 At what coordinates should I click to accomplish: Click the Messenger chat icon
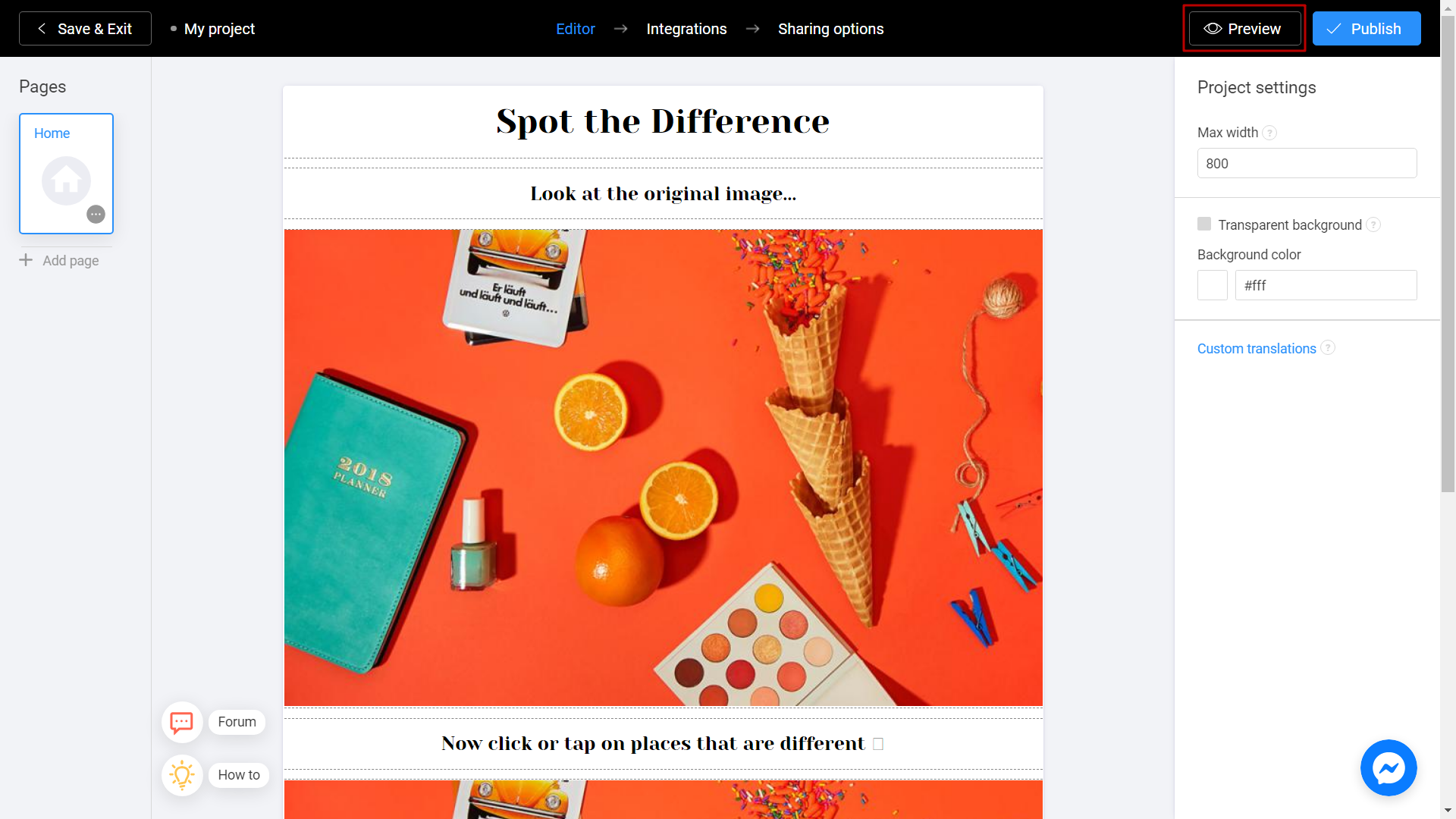point(1388,768)
